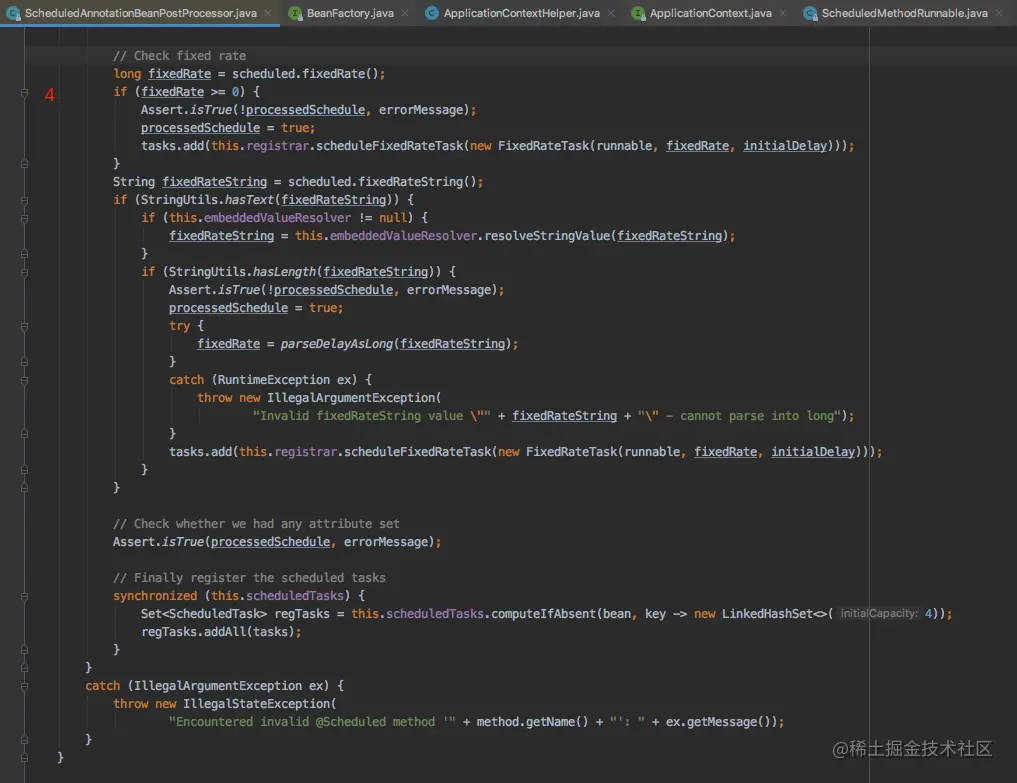Click '// Check whether we had any attribute set' comment
This screenshot has width=1017, height=783.
256,524
